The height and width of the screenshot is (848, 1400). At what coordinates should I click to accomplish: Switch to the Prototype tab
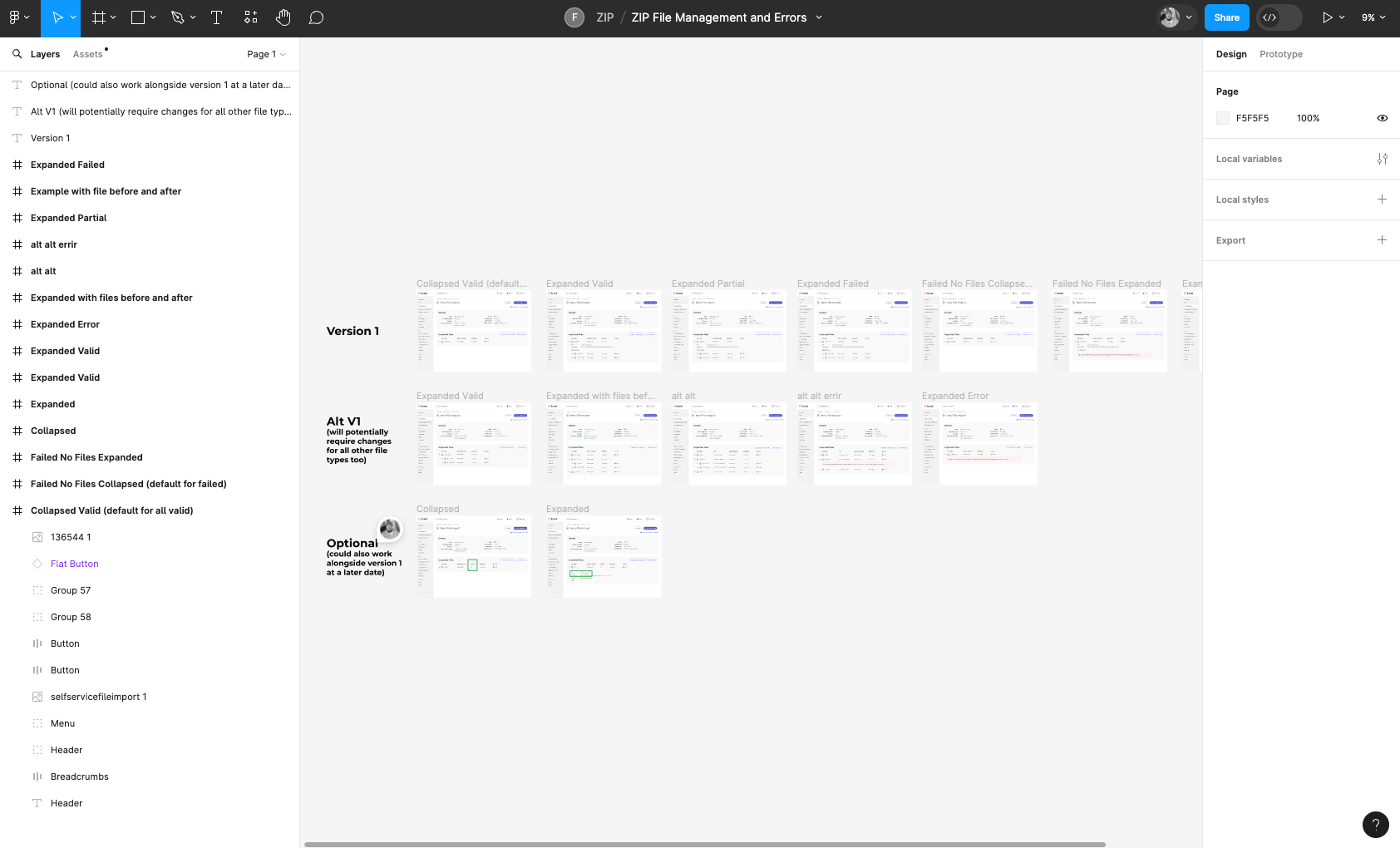1281,54
